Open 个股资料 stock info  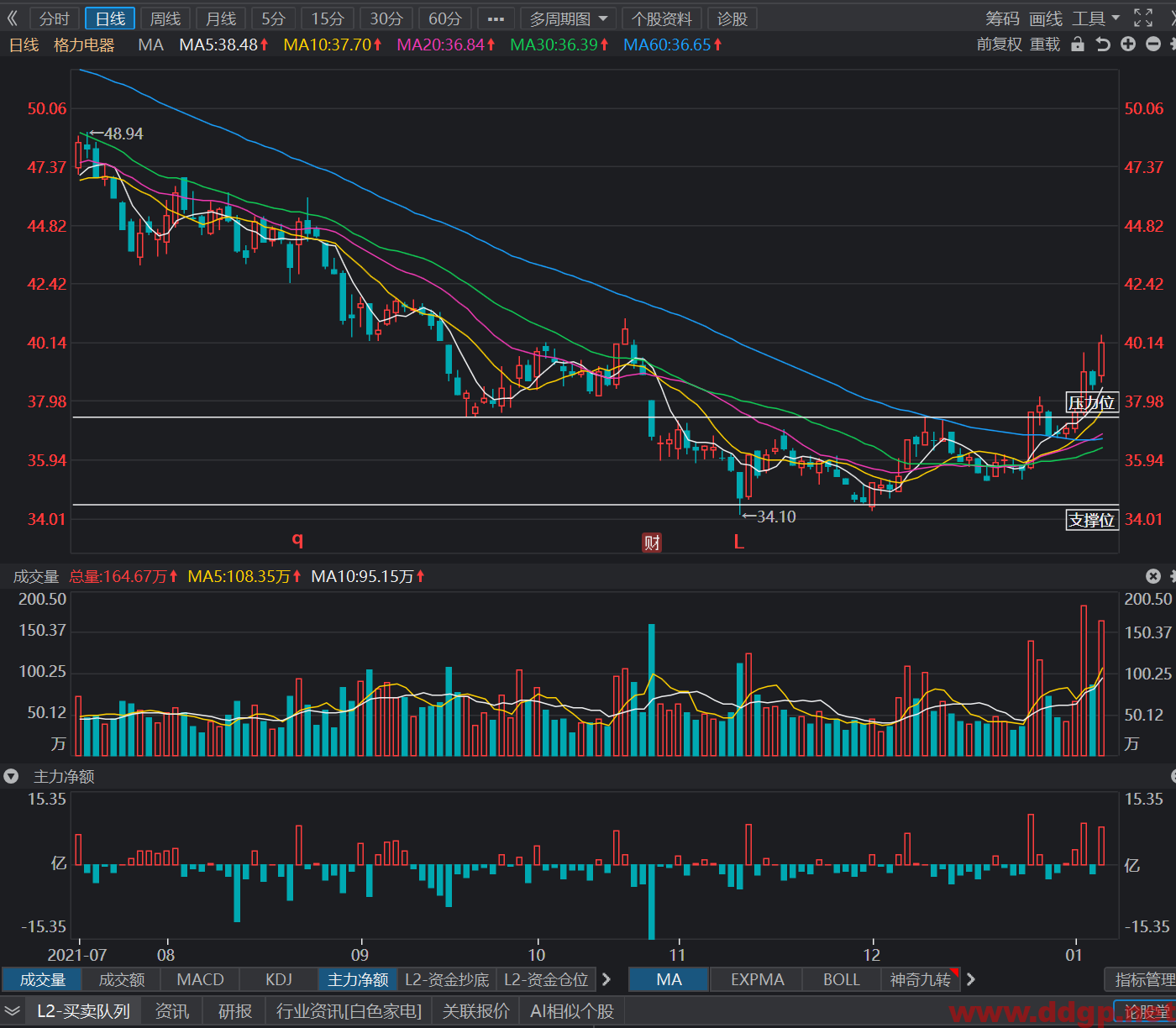[x=663, y=18]
